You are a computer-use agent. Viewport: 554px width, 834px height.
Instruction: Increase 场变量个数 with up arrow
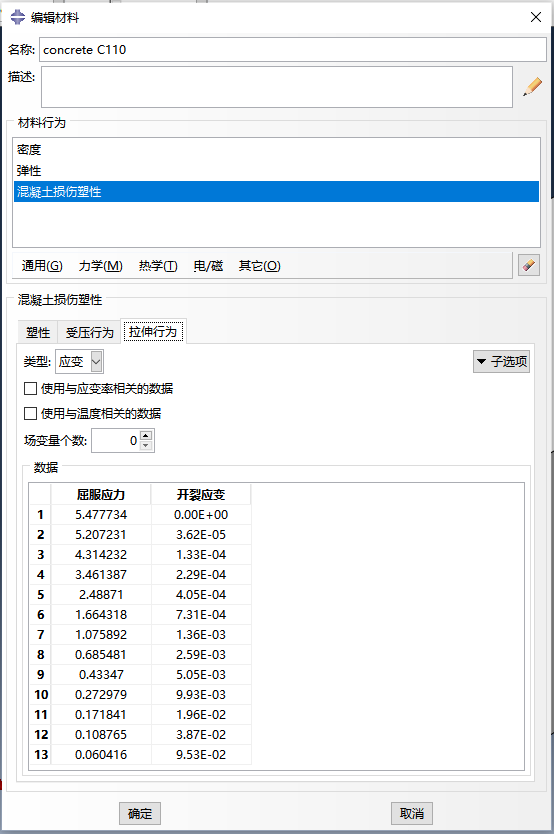[x=146, y=436]
